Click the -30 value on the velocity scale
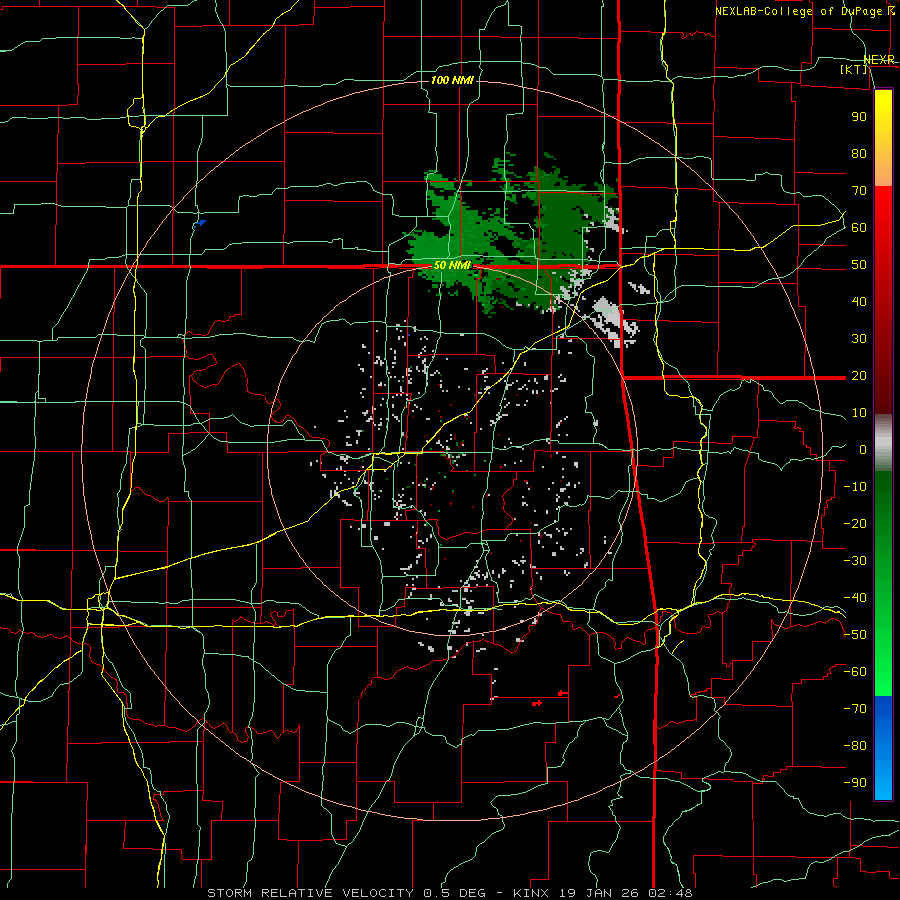Screen dimensions: 900x900 (x=855, y=561)
